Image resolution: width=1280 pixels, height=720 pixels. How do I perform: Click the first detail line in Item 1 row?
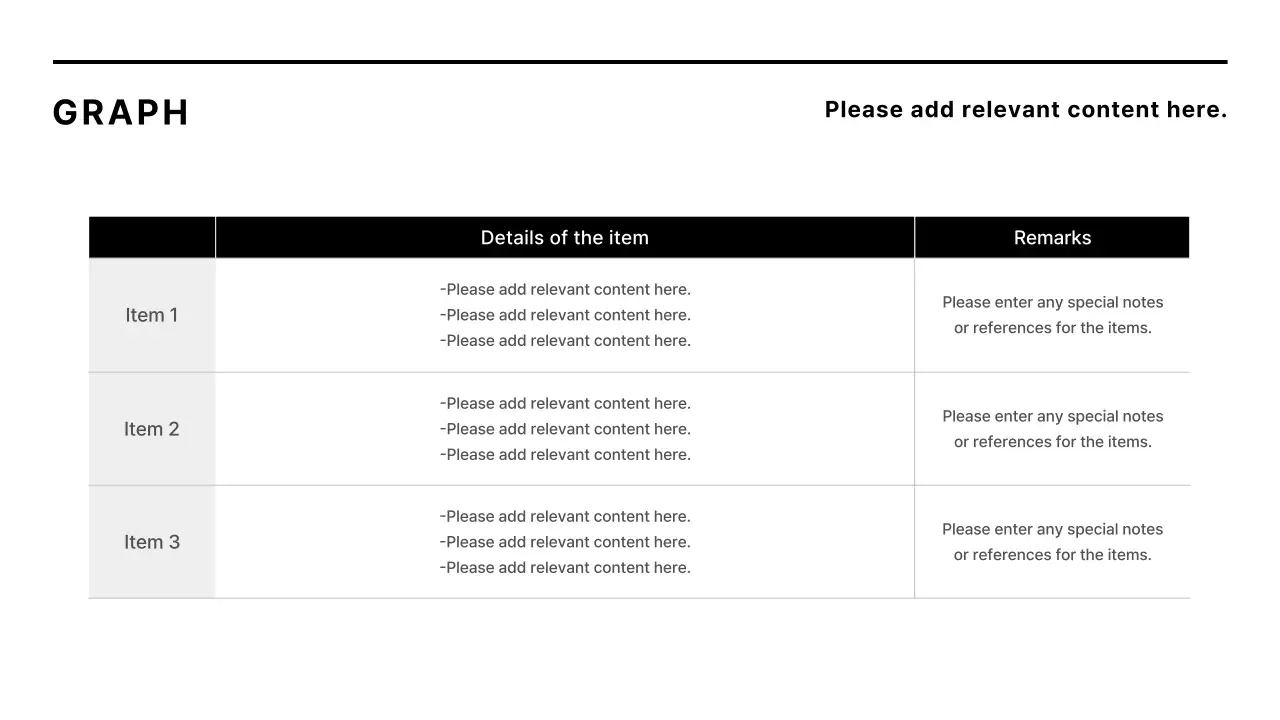click(565, 290)
